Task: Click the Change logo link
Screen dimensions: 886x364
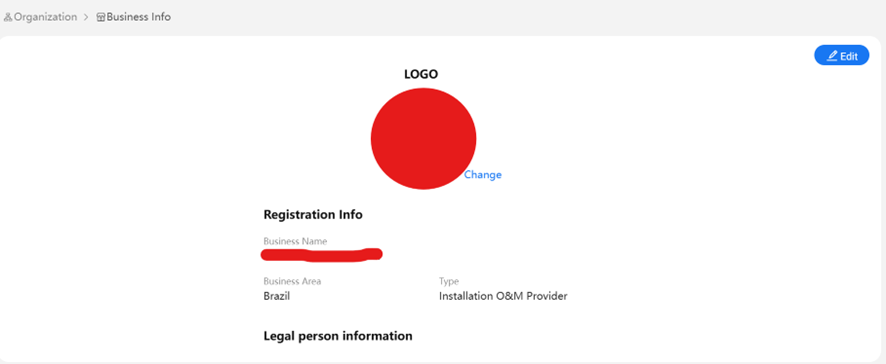Action: (483, 175)
